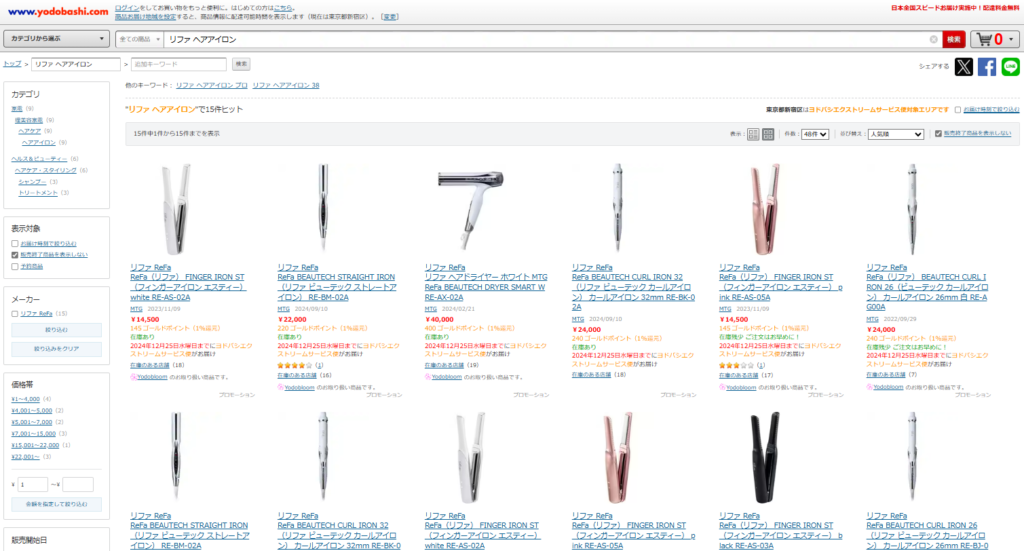Uncheck the left sidebar 販売終了商品を表示しない checkbox

(x=14, y=255)
